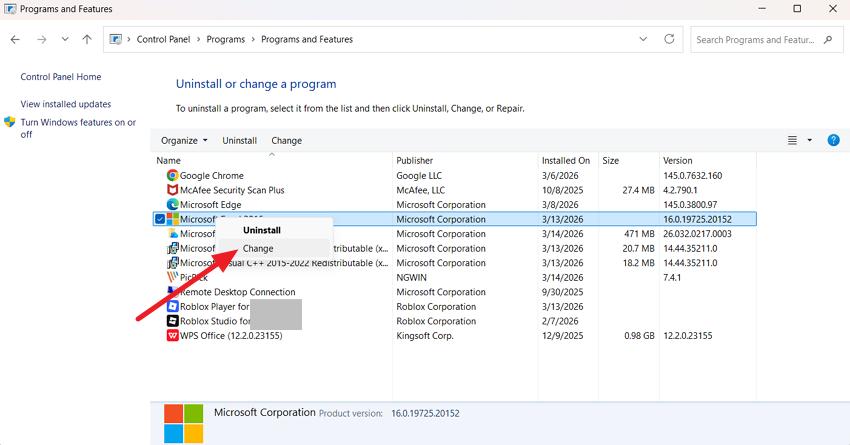
Task: Open View installed updates link
Action: point(66,104)
